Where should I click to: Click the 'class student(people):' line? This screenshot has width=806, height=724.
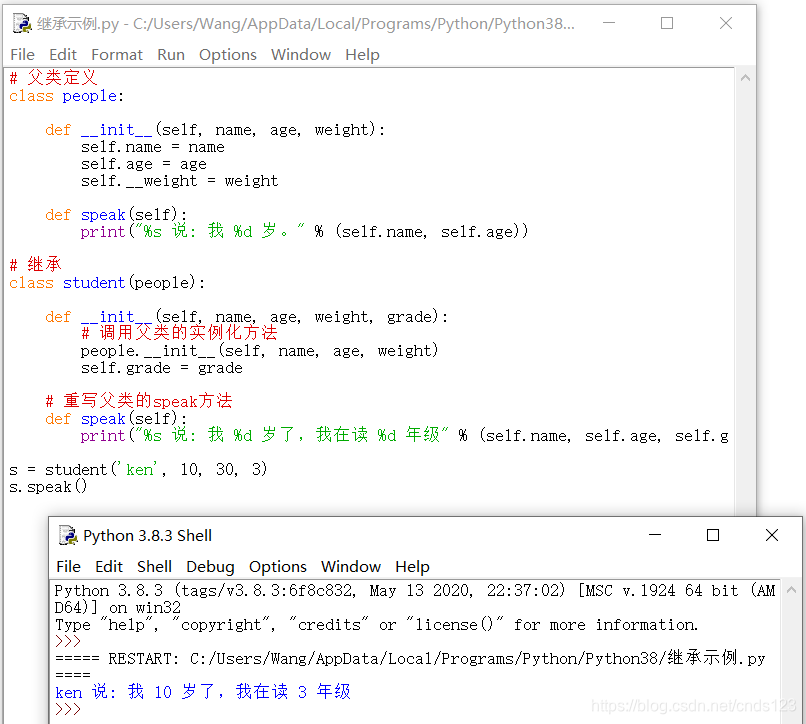pos(107,283)
